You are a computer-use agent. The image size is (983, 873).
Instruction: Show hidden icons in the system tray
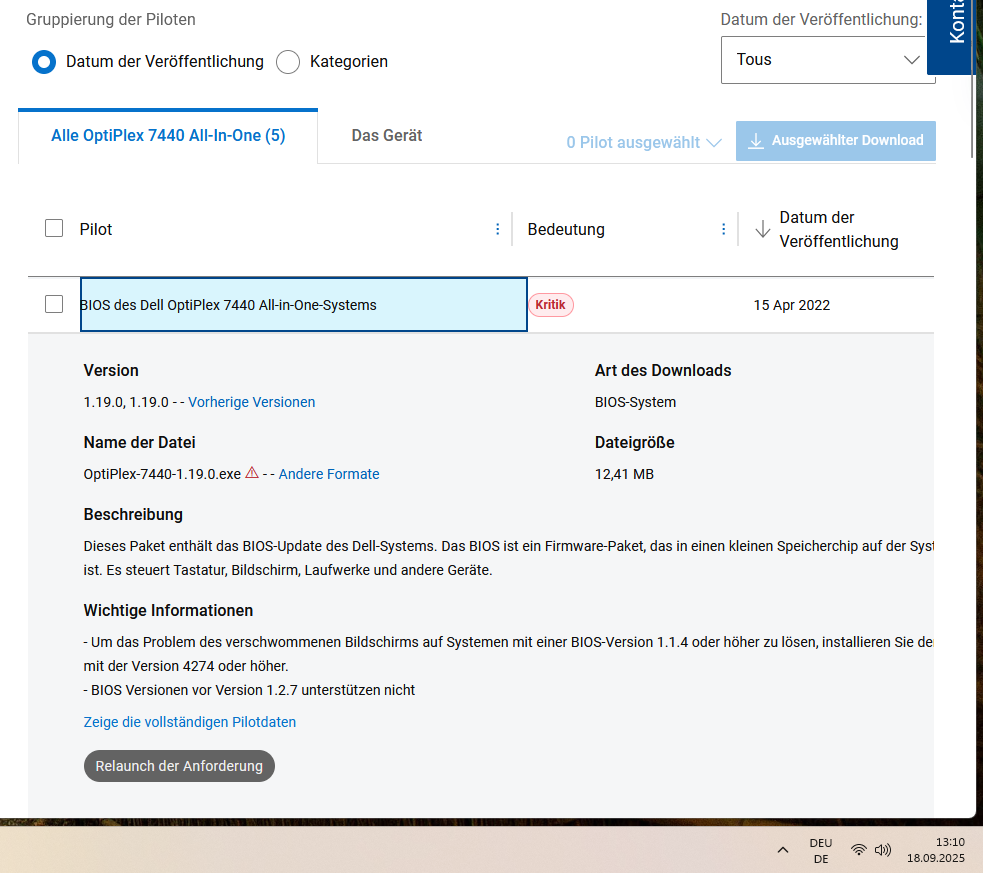[x=782, y=850]
